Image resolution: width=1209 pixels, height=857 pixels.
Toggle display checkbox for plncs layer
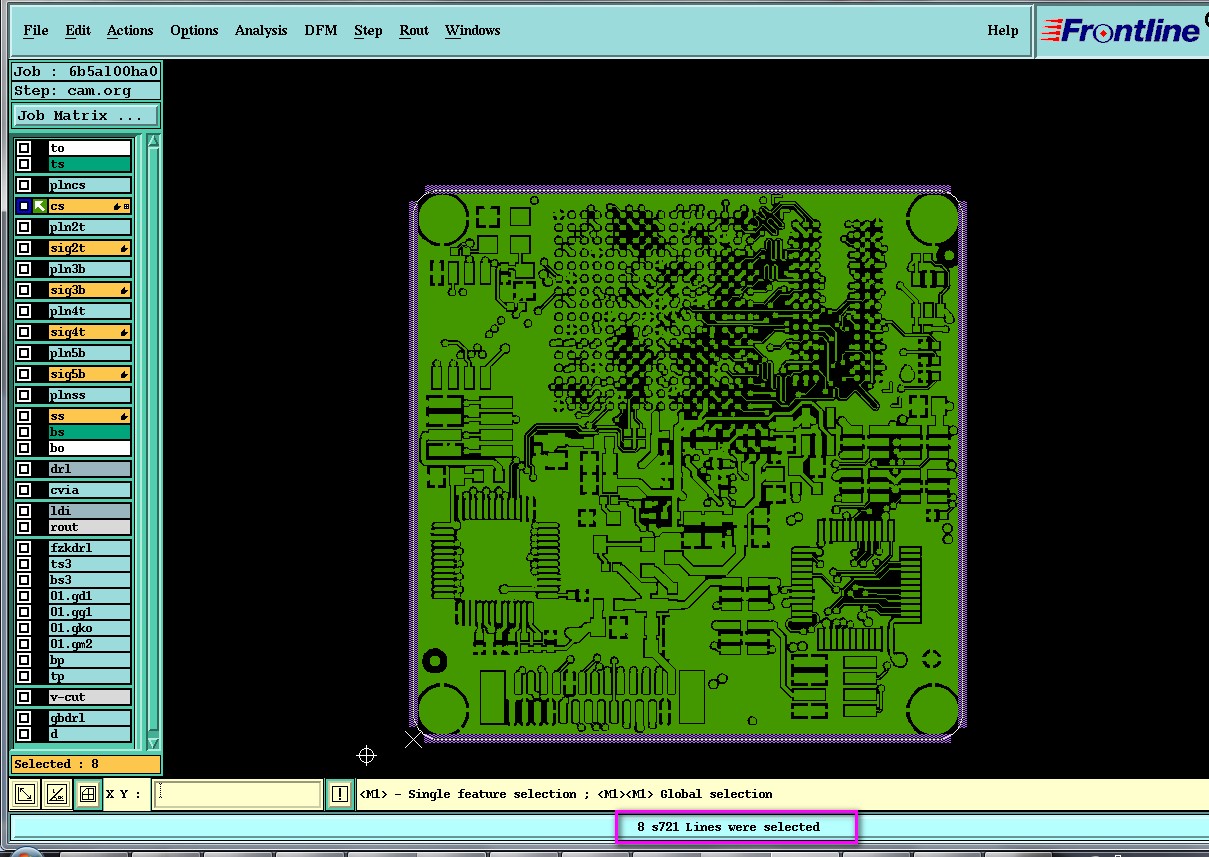coord(24,185)
